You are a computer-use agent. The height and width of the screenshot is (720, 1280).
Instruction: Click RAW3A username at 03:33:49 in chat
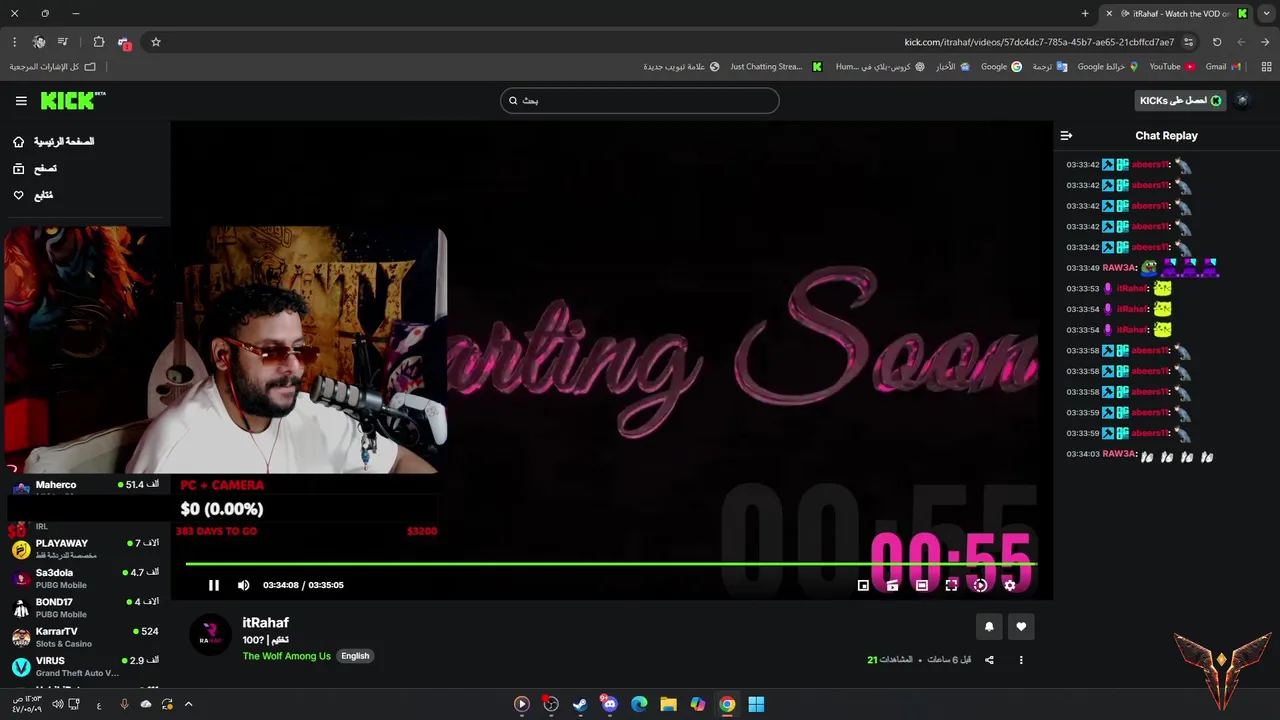click(1119, 268)
